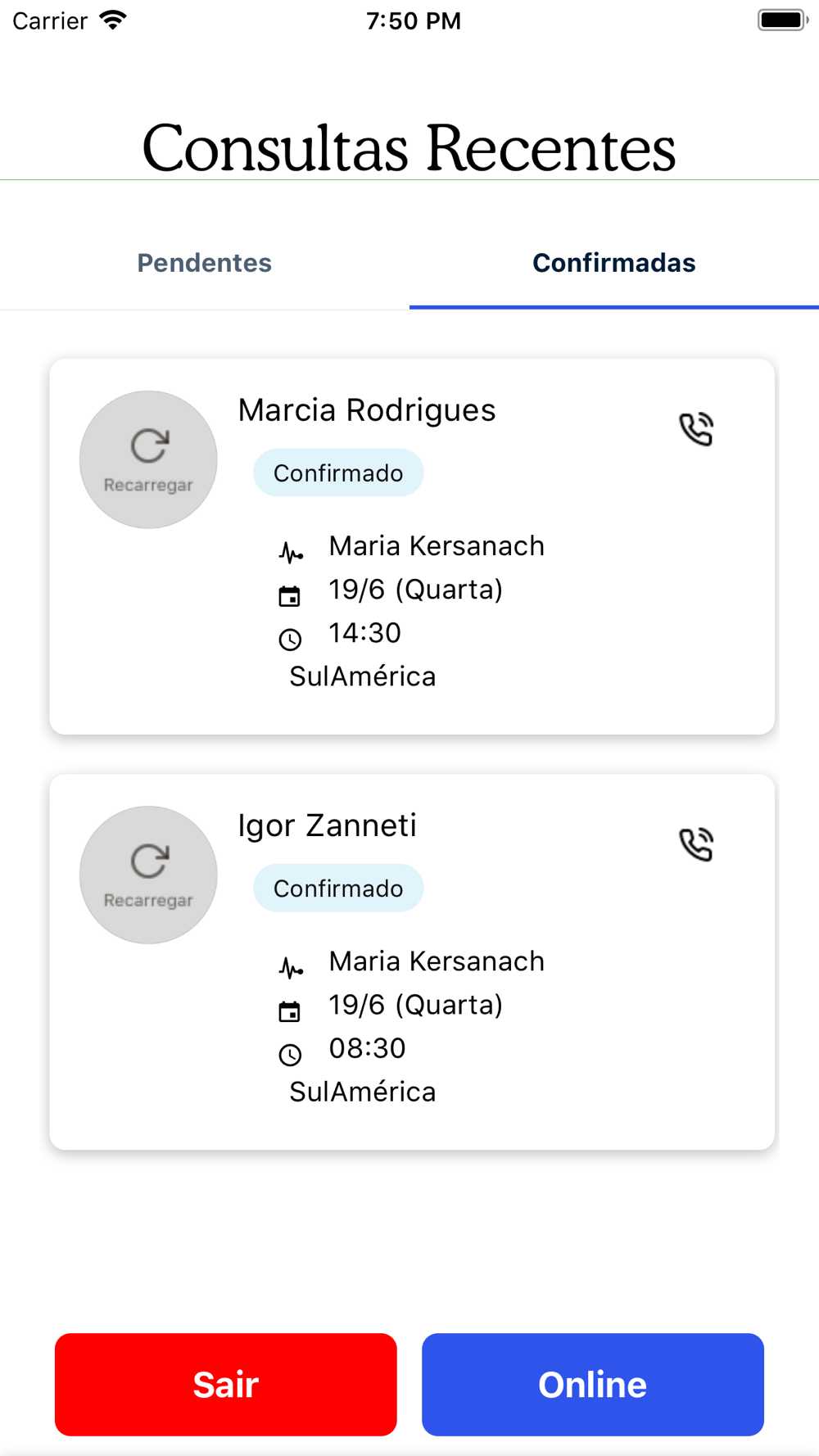
Task: Switch to Pendentes tab
Action: pos(205,263)
